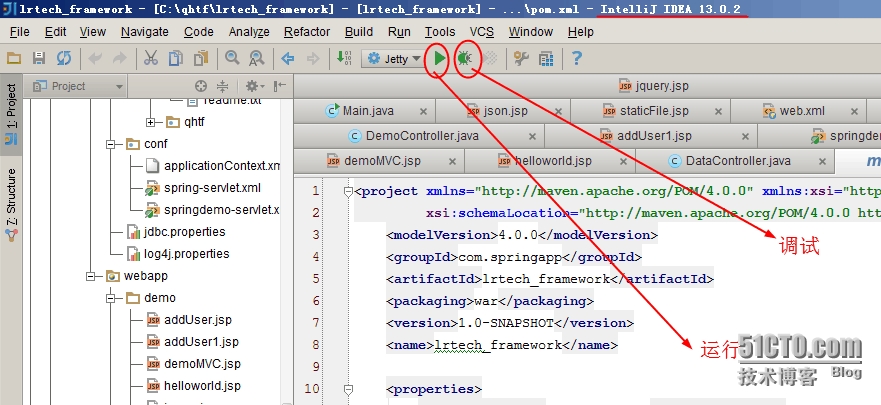Click the Copy icon in the toolbar

tap(176, 58)
